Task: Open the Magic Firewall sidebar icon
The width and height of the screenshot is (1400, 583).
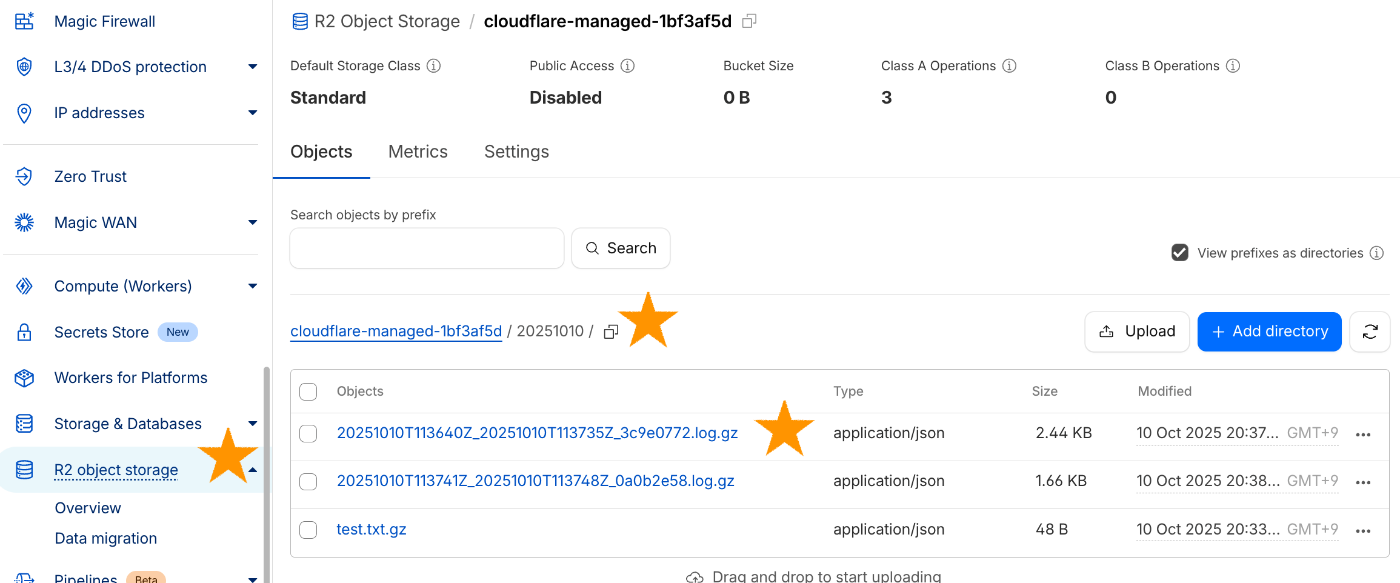Action: [x=25, y=21]
